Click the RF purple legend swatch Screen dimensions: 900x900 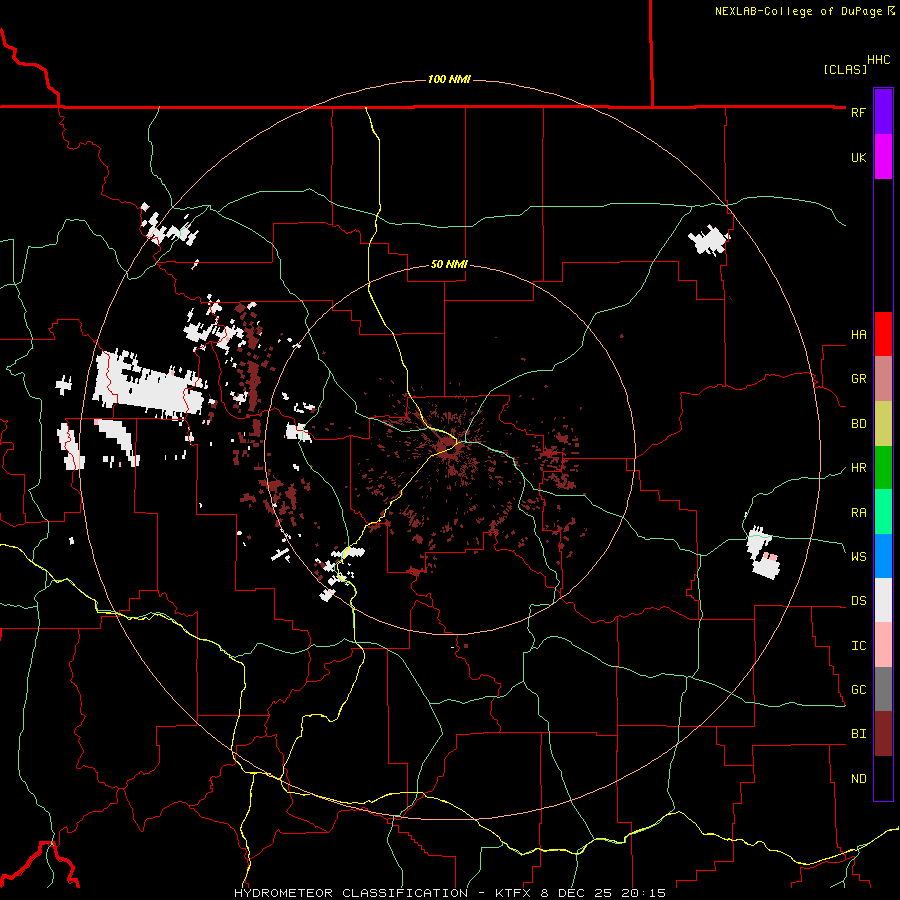coord(883,112)
